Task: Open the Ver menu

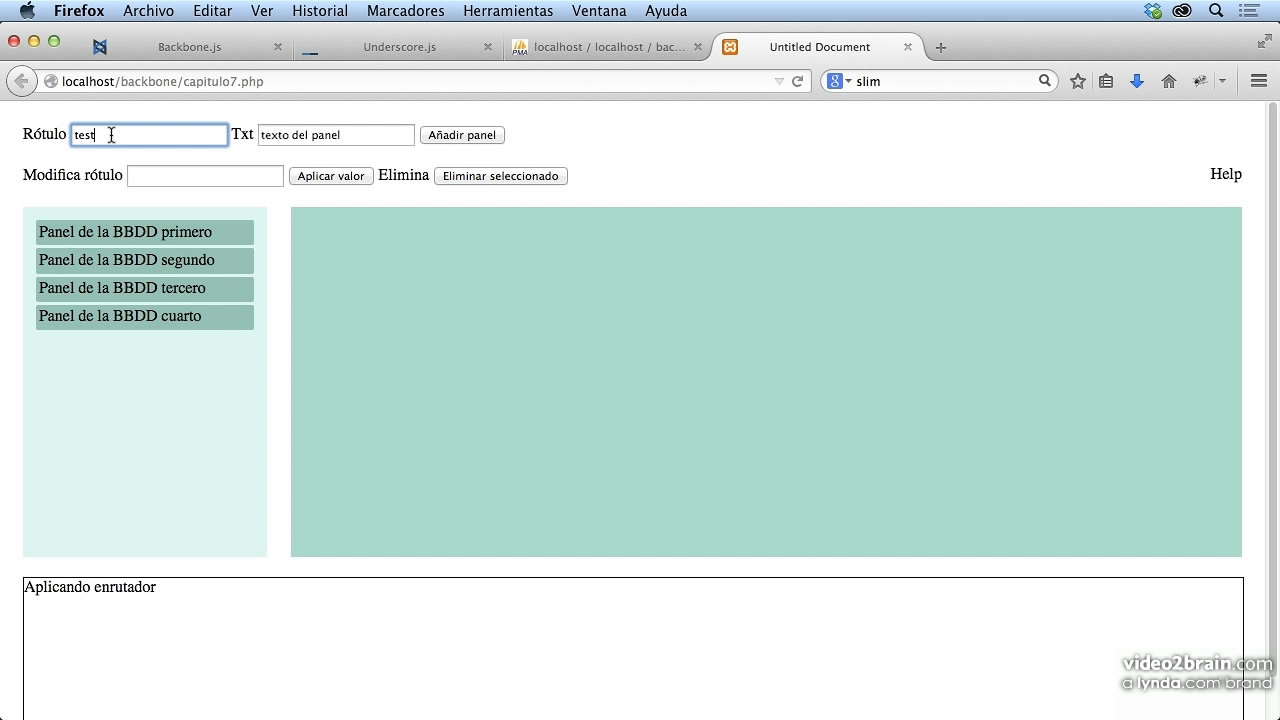Action: (262, 11)
